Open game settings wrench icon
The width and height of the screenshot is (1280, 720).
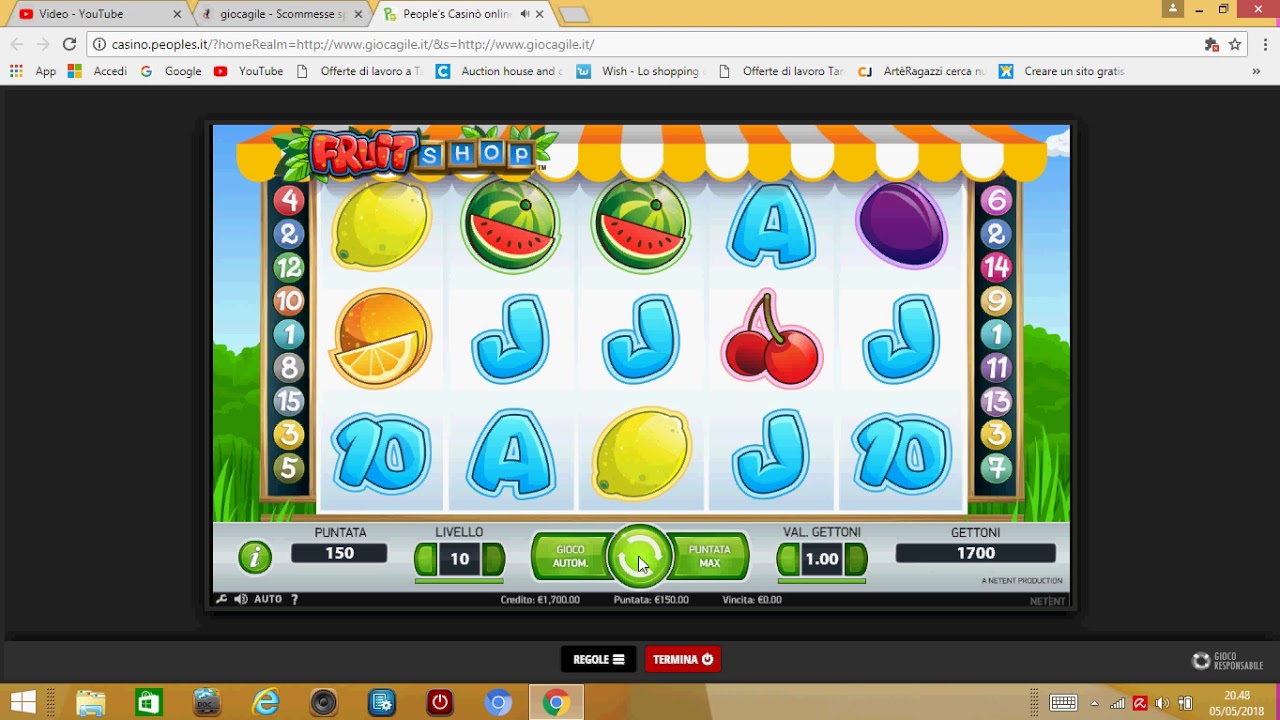point(222,599)
